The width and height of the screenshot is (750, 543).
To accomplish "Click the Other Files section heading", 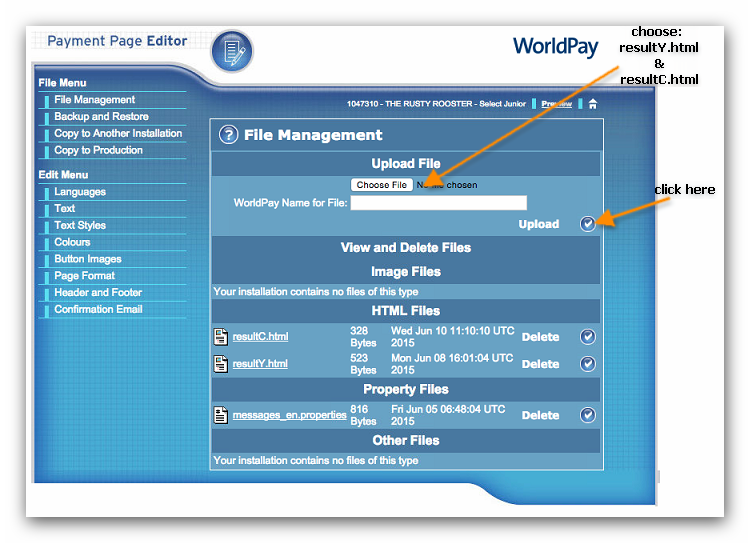I will tap(406, 441).
